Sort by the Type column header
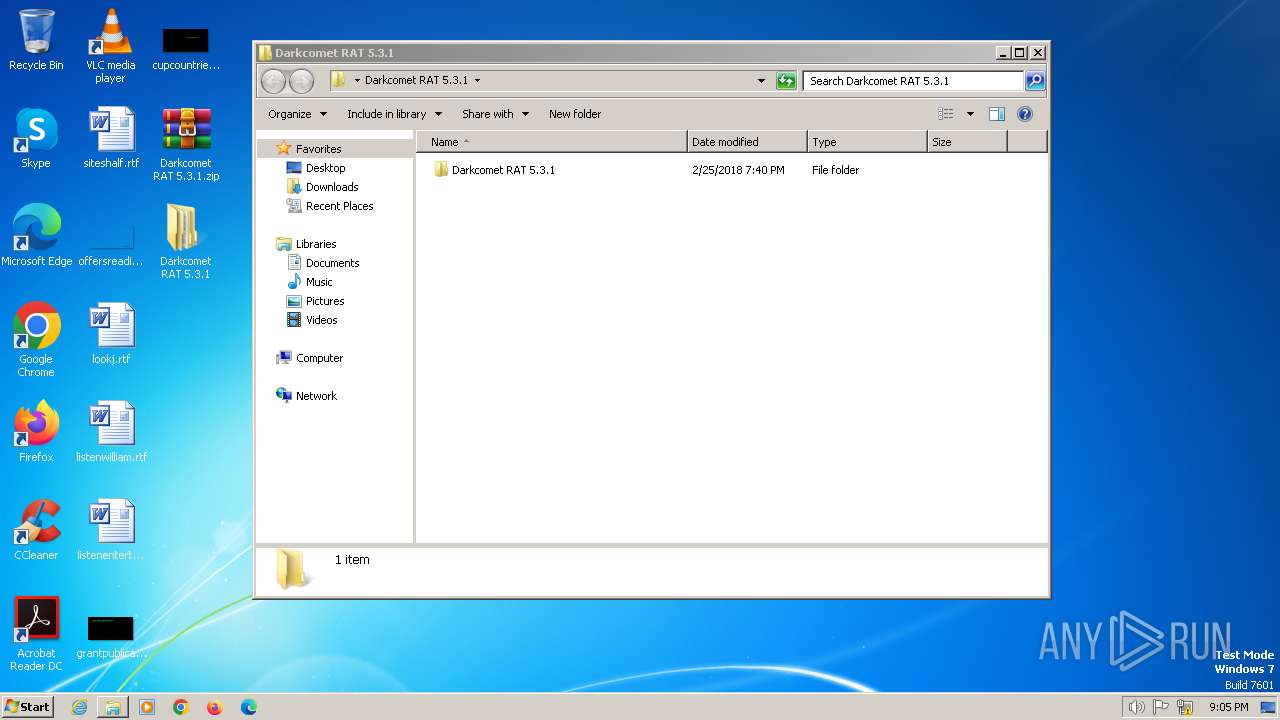 coord(867,142)
